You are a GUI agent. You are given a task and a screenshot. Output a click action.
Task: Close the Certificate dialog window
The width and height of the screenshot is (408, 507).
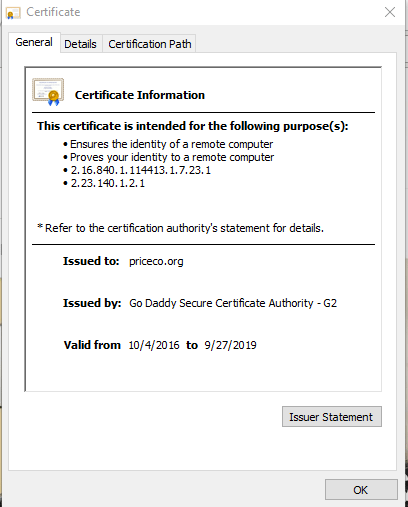tap(390, 12)
